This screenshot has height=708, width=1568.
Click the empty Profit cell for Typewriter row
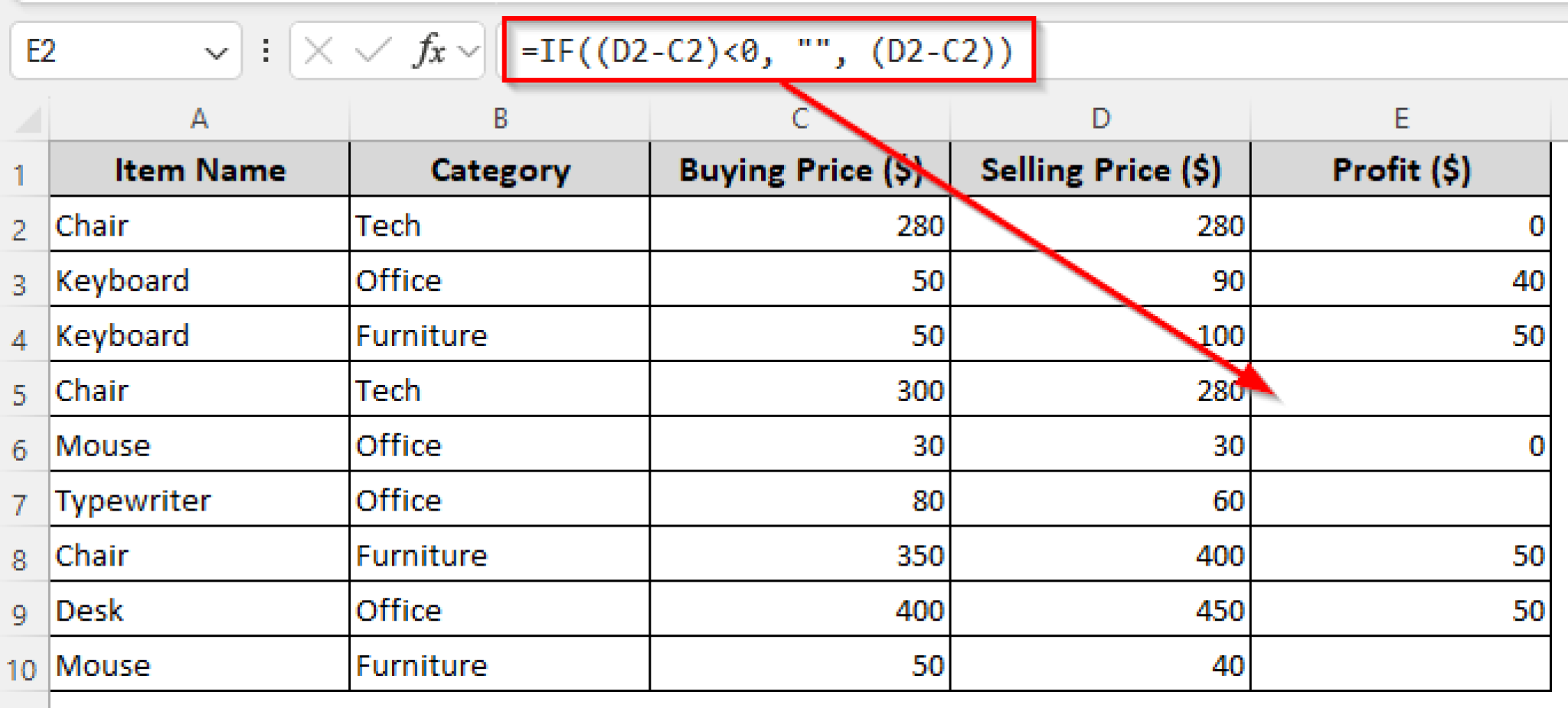coord(1401,501)
